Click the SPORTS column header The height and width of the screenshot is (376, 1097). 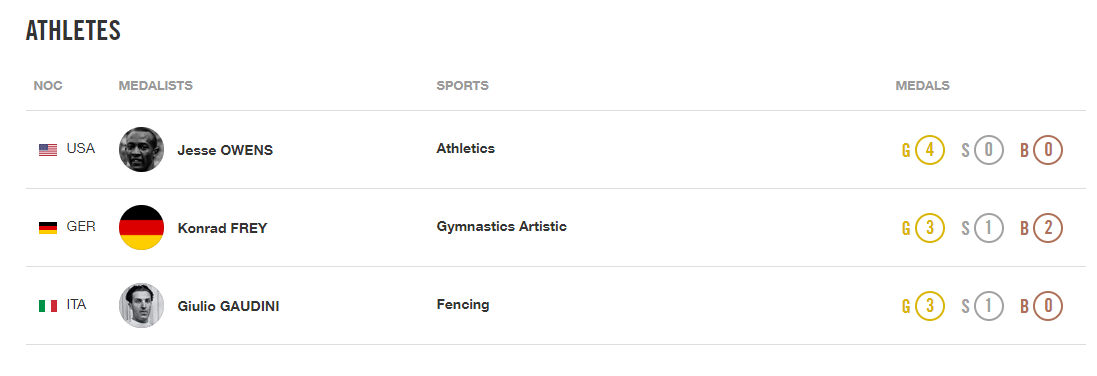point(462,86)
